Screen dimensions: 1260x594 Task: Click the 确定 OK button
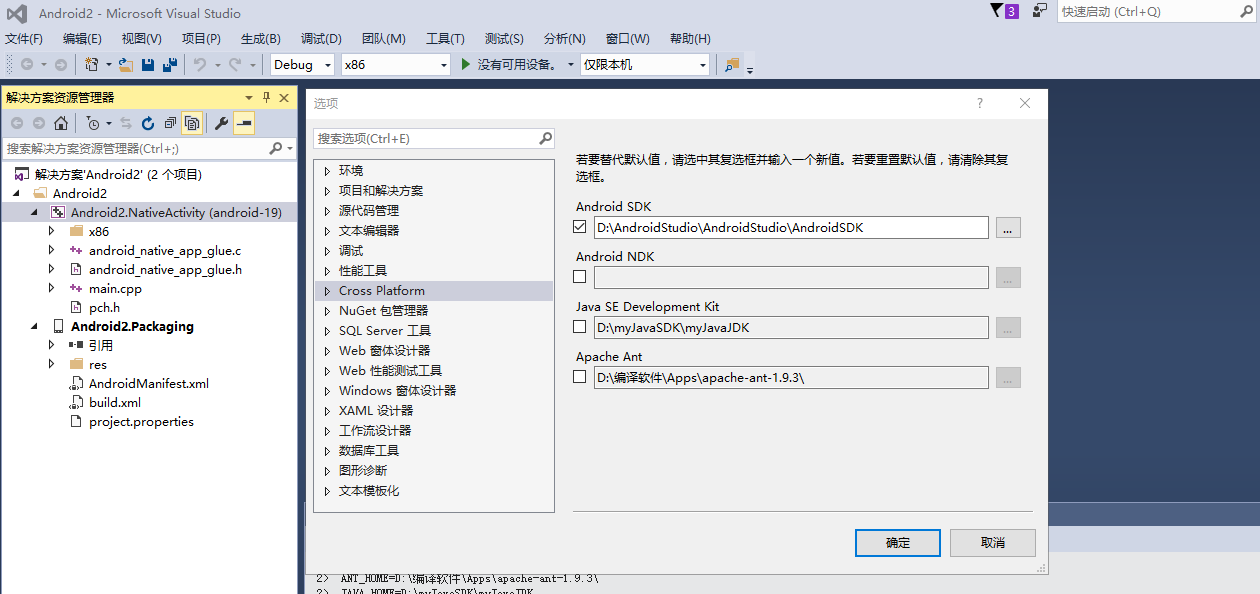(x=898, y=543)
